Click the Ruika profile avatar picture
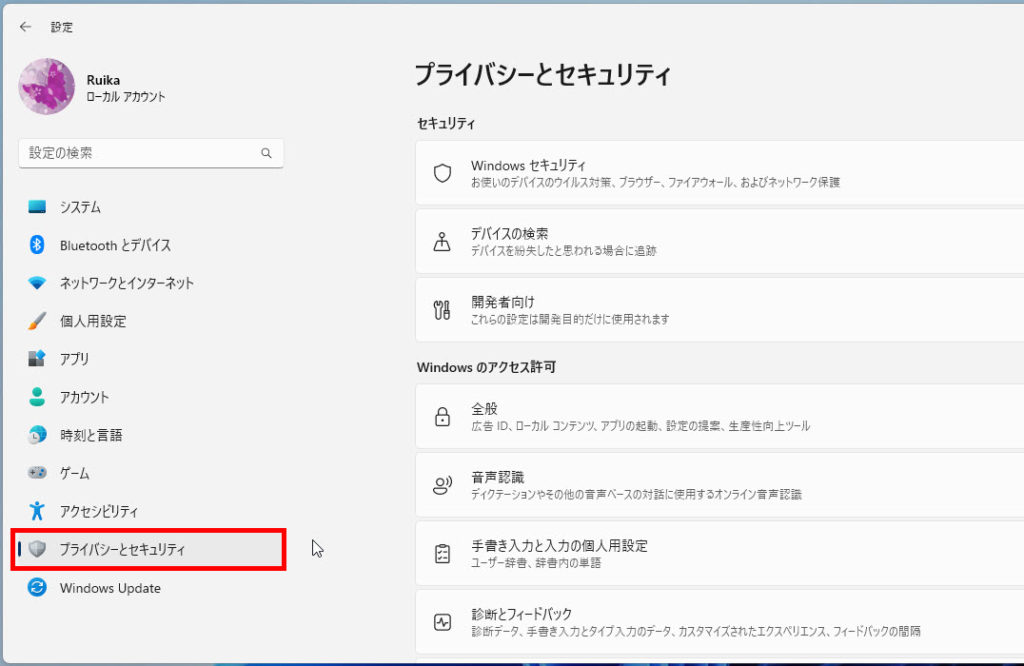The image size is (1024, 666). pyautogui.click(x=47, y=87)
